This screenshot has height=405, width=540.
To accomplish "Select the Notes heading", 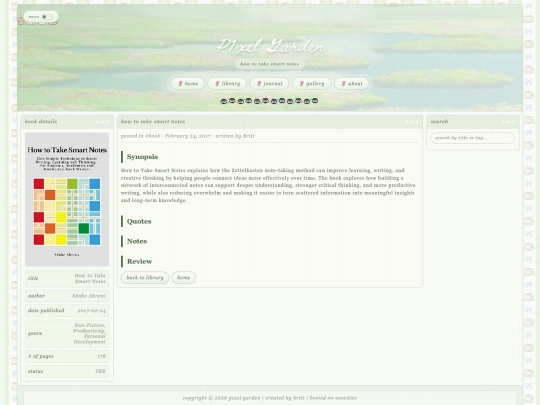I will pyautogui.click(x=137, y=241).
